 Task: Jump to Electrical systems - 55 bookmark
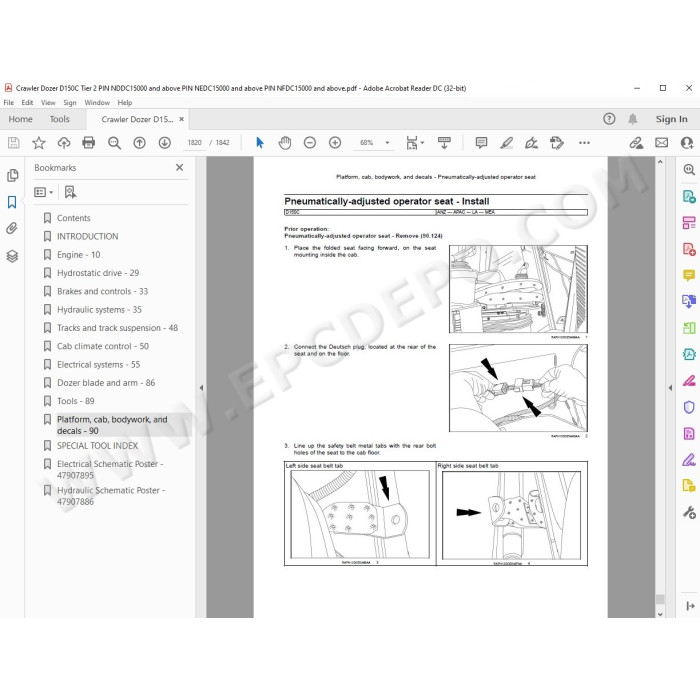point(99,365)
